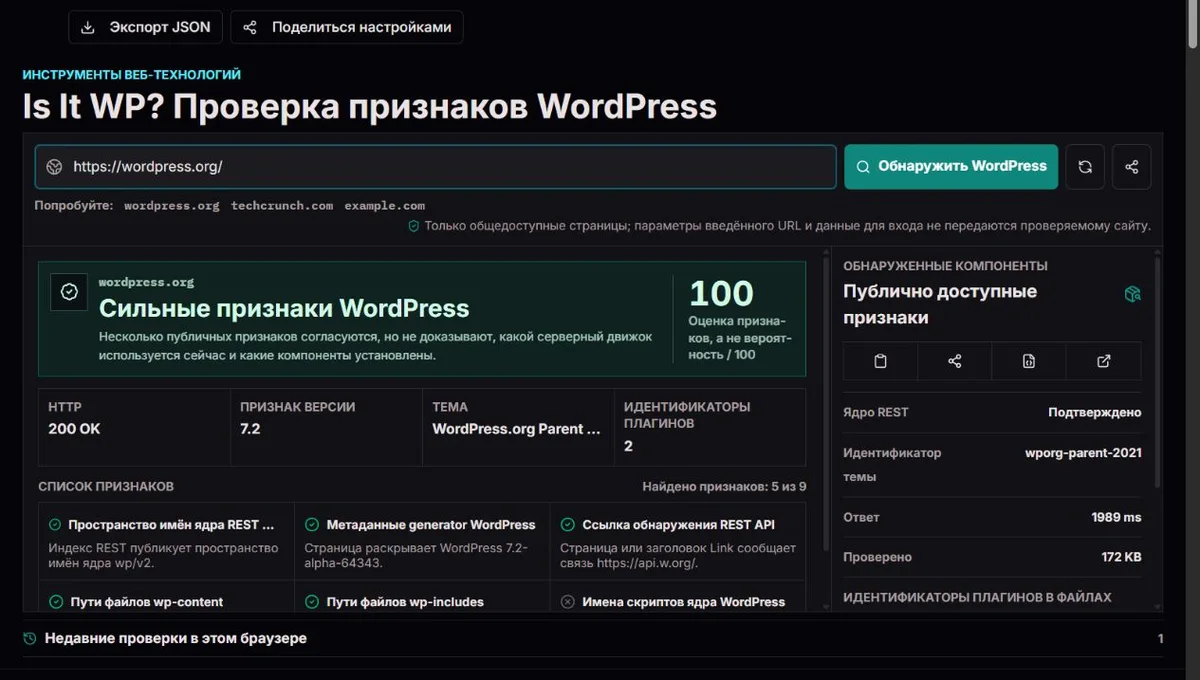Viewport: 1200px width, 680px height.
Task: Click the share icon beside the refresh button
Action: tap(1132, 167)
